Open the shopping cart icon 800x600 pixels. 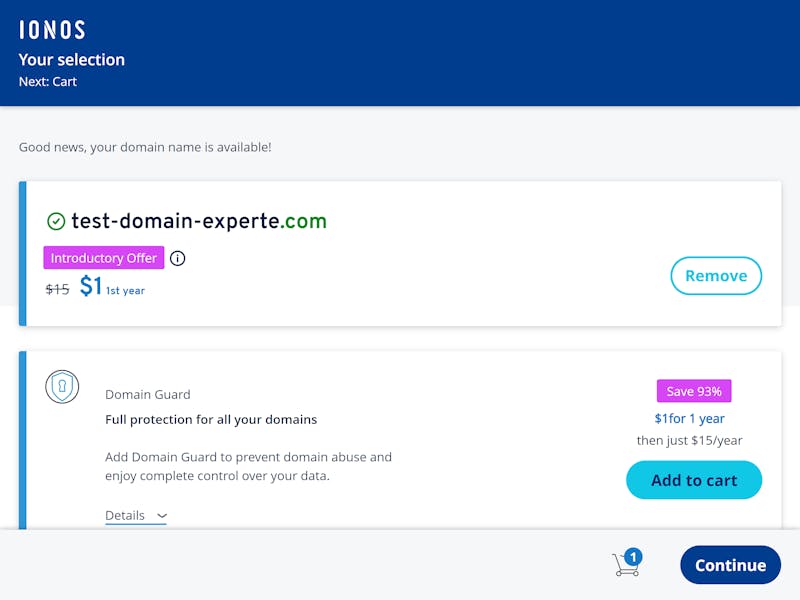pos(626,564)
